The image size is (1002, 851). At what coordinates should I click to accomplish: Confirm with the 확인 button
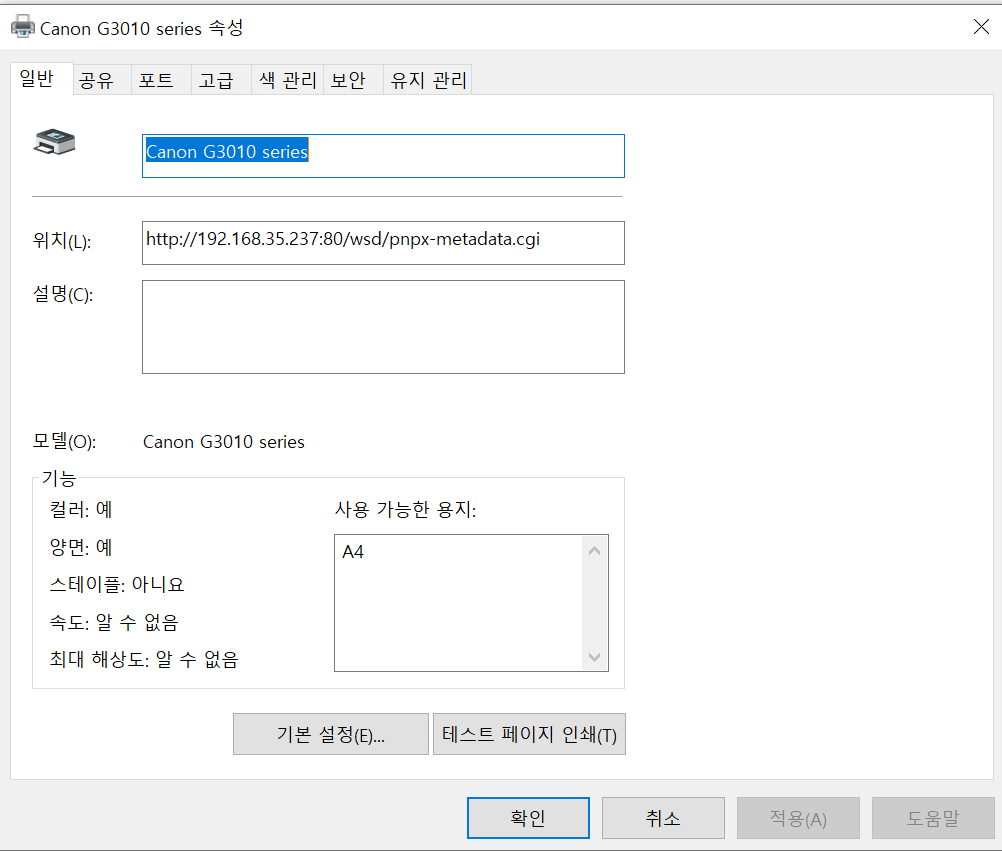(528, 818)
